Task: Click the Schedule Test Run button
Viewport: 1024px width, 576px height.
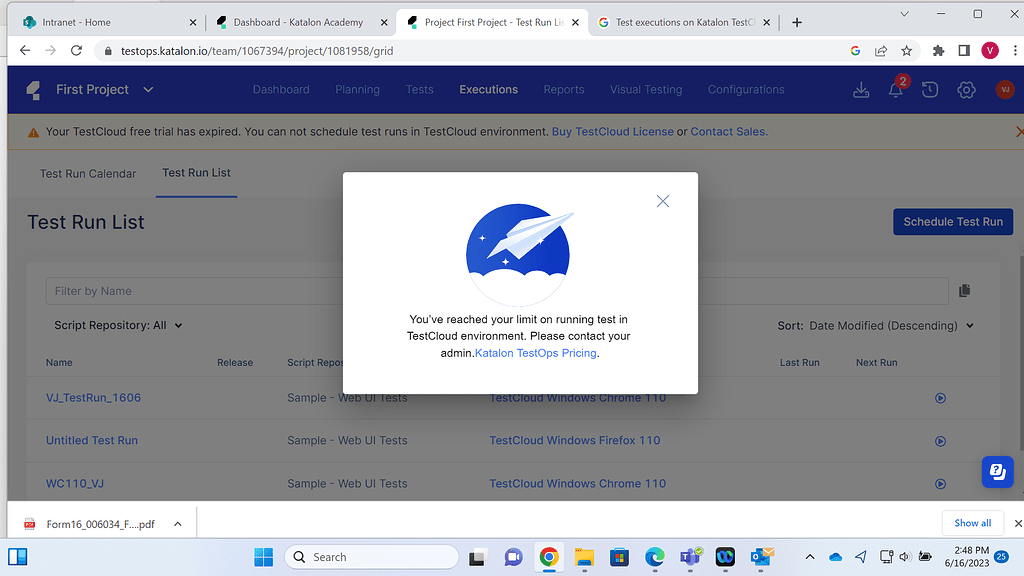Action: [952, 221]
